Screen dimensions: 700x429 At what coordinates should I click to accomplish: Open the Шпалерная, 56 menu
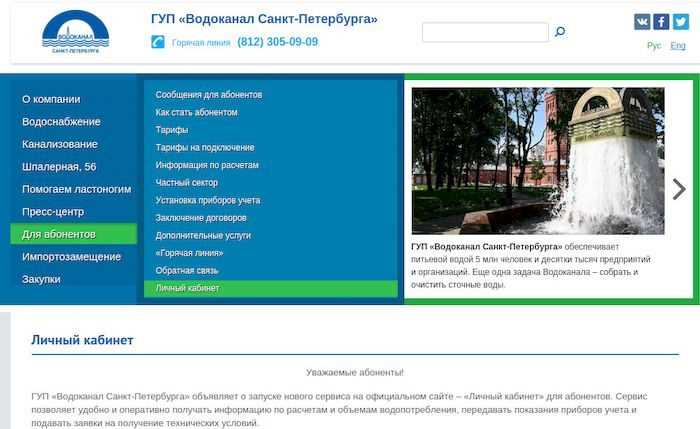[59, 167]
